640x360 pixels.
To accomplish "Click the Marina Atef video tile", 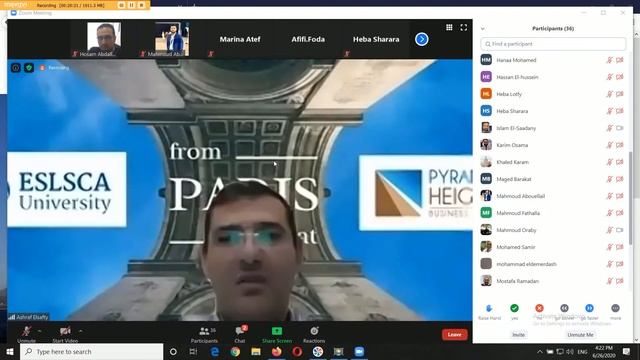I will point(240,39).
